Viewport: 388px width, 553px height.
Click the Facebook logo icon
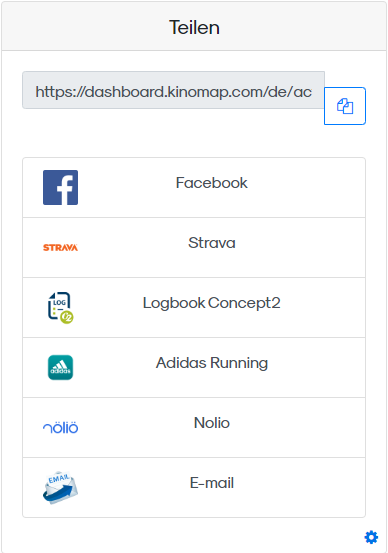[x=60, y=187]
